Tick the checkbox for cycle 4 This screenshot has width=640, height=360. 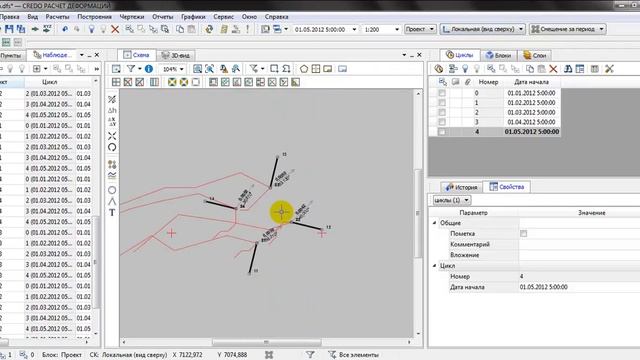[x=442, y=132]
